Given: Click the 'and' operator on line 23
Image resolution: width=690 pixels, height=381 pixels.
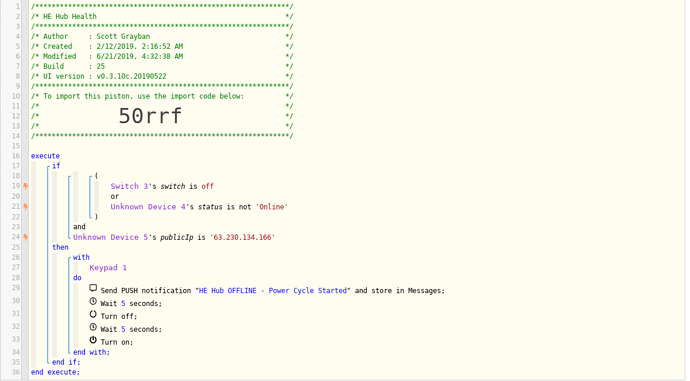Looking at the screenshot, I should (x=79, y=227).
